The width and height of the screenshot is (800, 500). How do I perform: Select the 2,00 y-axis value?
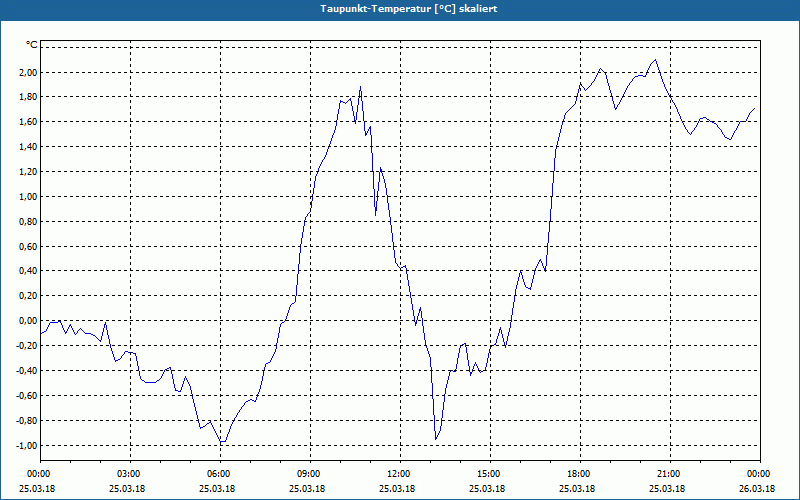pos(29,72)
